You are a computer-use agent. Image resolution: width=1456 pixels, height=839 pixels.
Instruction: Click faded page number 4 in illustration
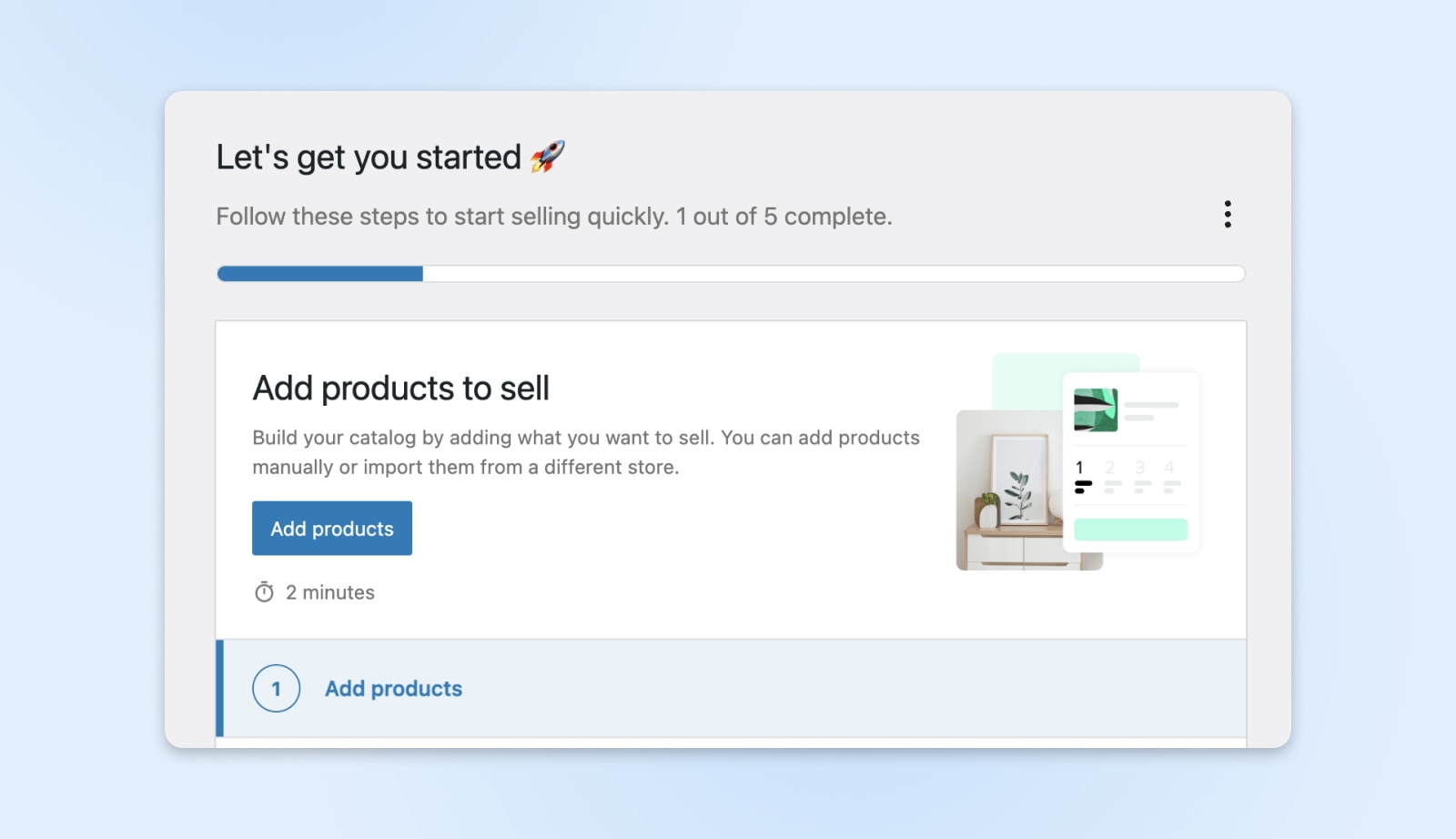pos(1169,468)
